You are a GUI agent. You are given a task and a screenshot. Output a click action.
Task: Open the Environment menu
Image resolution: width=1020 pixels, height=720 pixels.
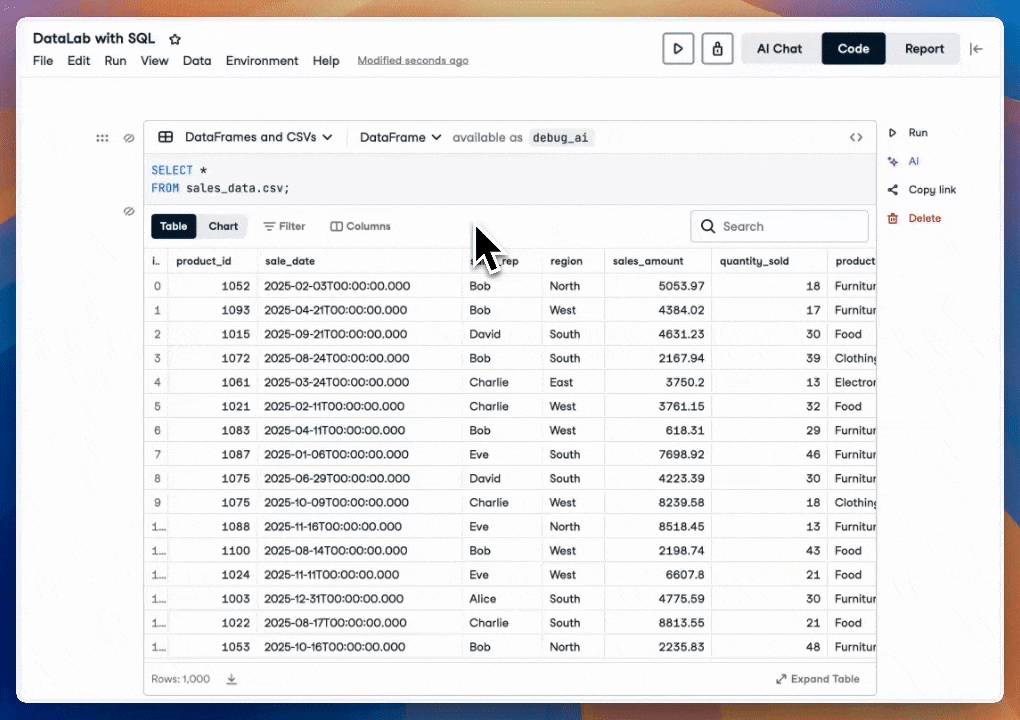[262, 60]
